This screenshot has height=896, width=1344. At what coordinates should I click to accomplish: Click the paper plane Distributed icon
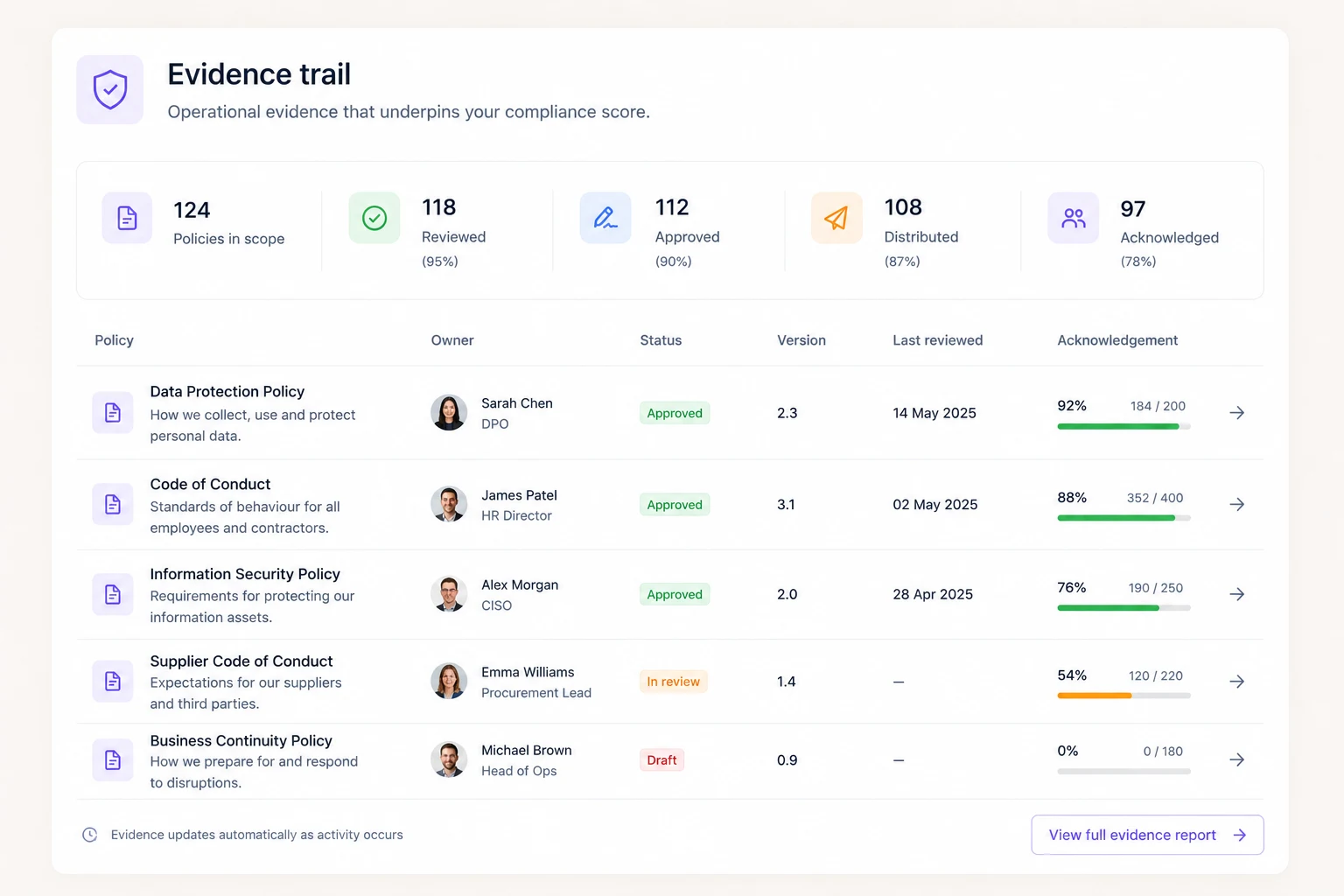pos(836,217)
